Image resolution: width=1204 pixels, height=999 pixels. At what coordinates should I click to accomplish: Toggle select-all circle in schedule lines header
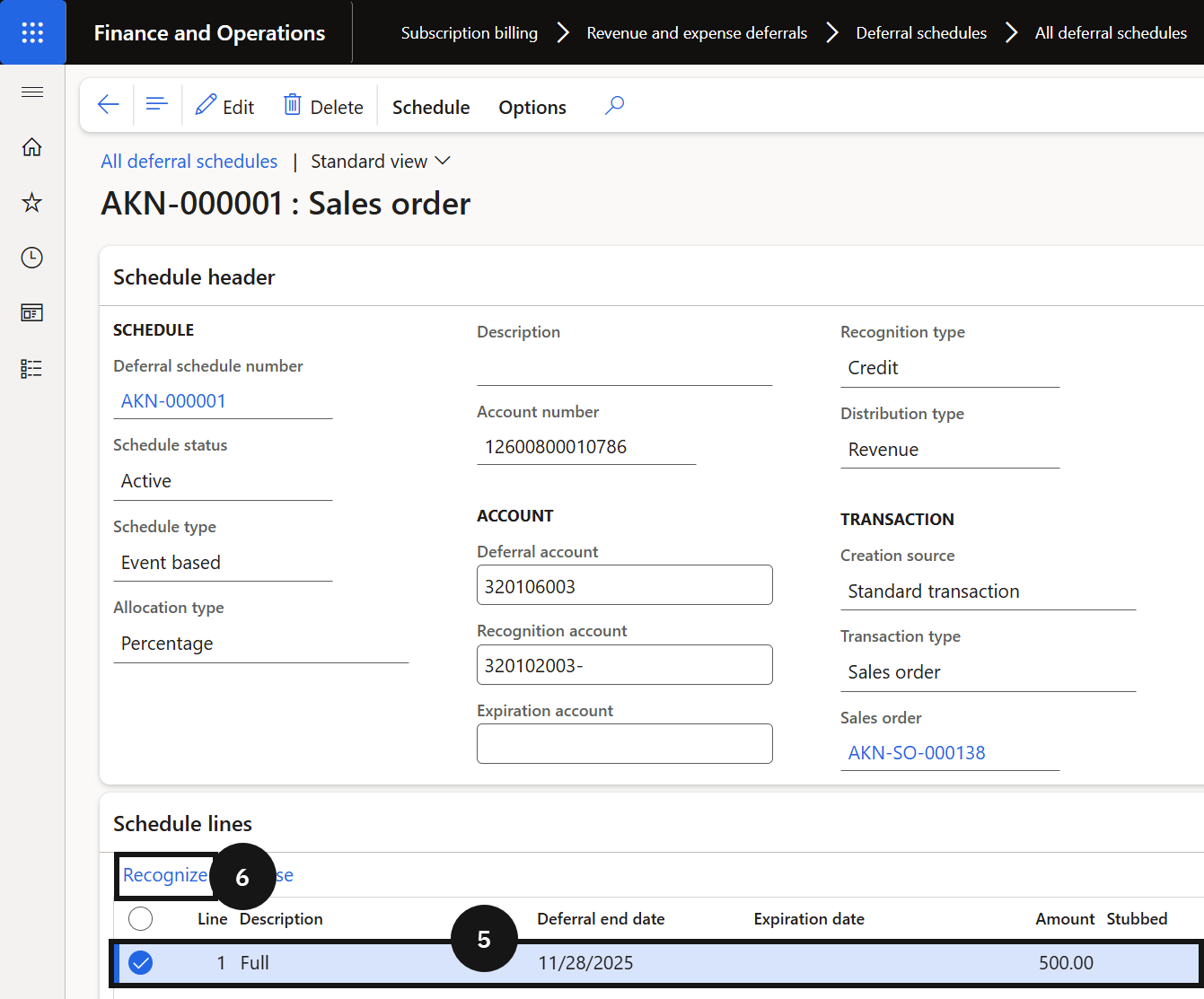141,919
